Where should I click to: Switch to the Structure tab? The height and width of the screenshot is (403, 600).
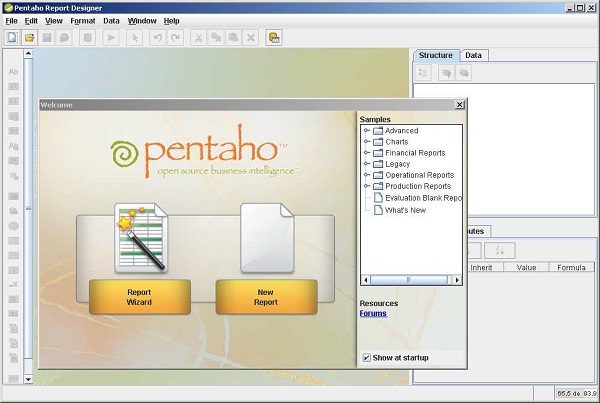[x=436, y=55]
